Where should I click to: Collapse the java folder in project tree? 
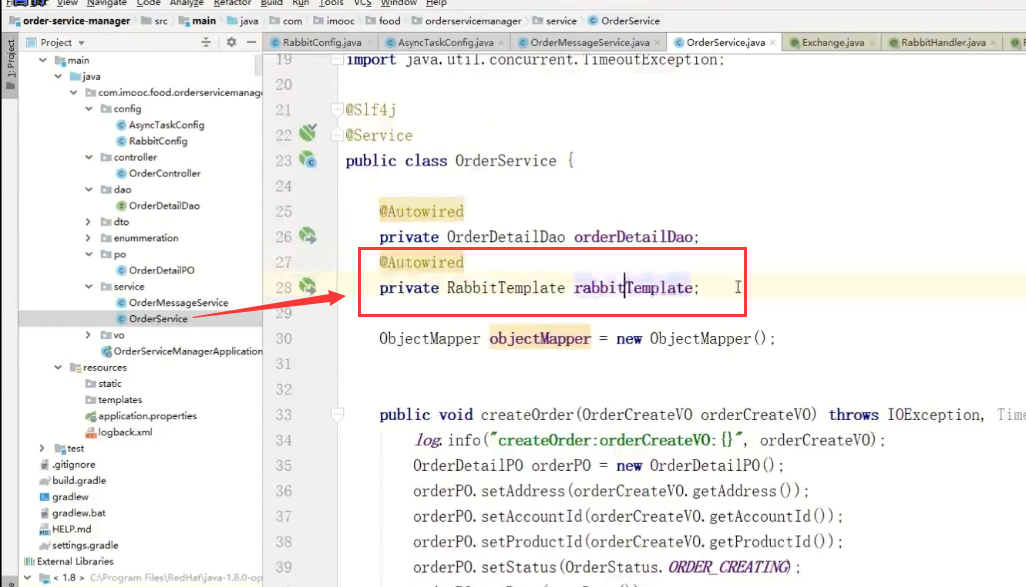coord(58,77)
